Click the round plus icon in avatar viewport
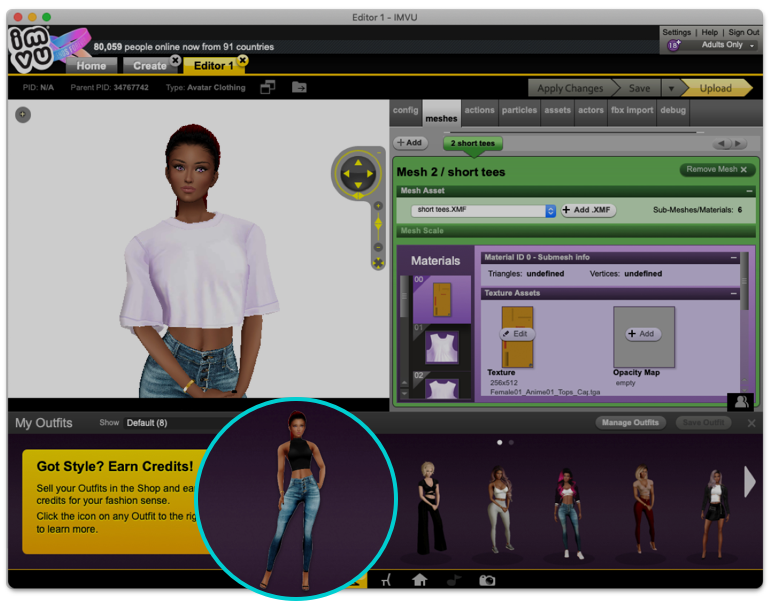Viewport: 773px width, 601px height. pos(23,114)
